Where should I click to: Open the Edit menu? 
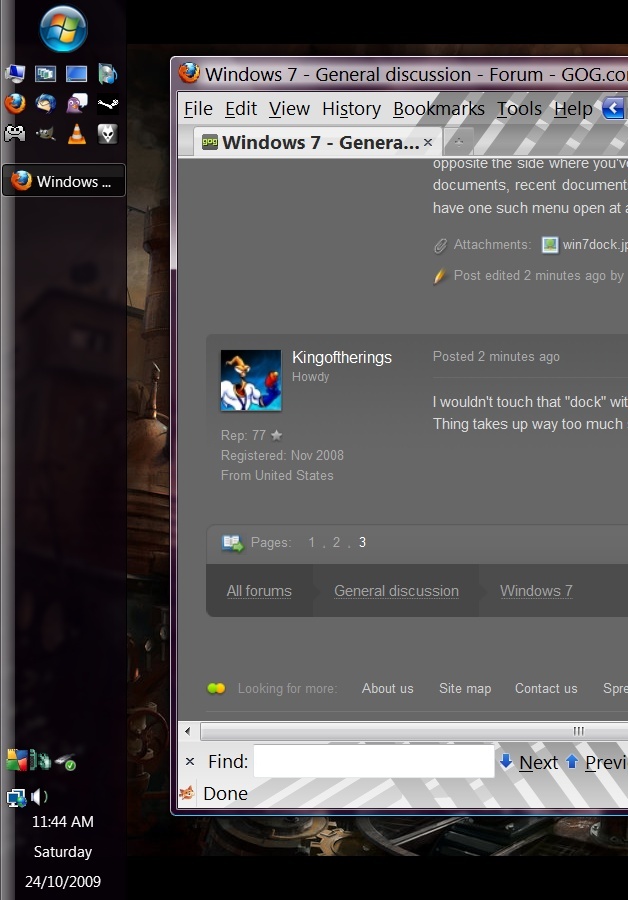241,108
